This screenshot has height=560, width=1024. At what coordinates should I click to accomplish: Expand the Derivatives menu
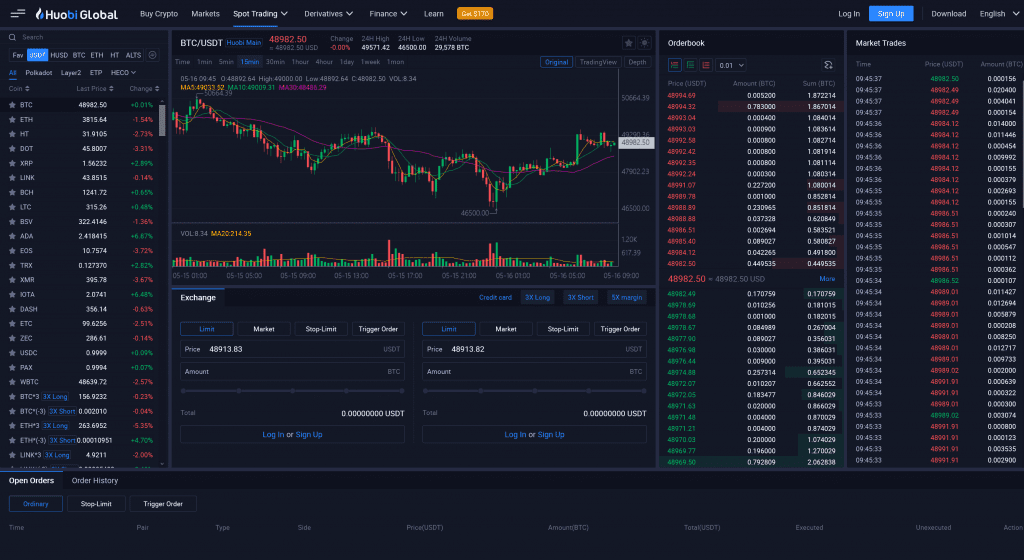[x=328, y=14]
